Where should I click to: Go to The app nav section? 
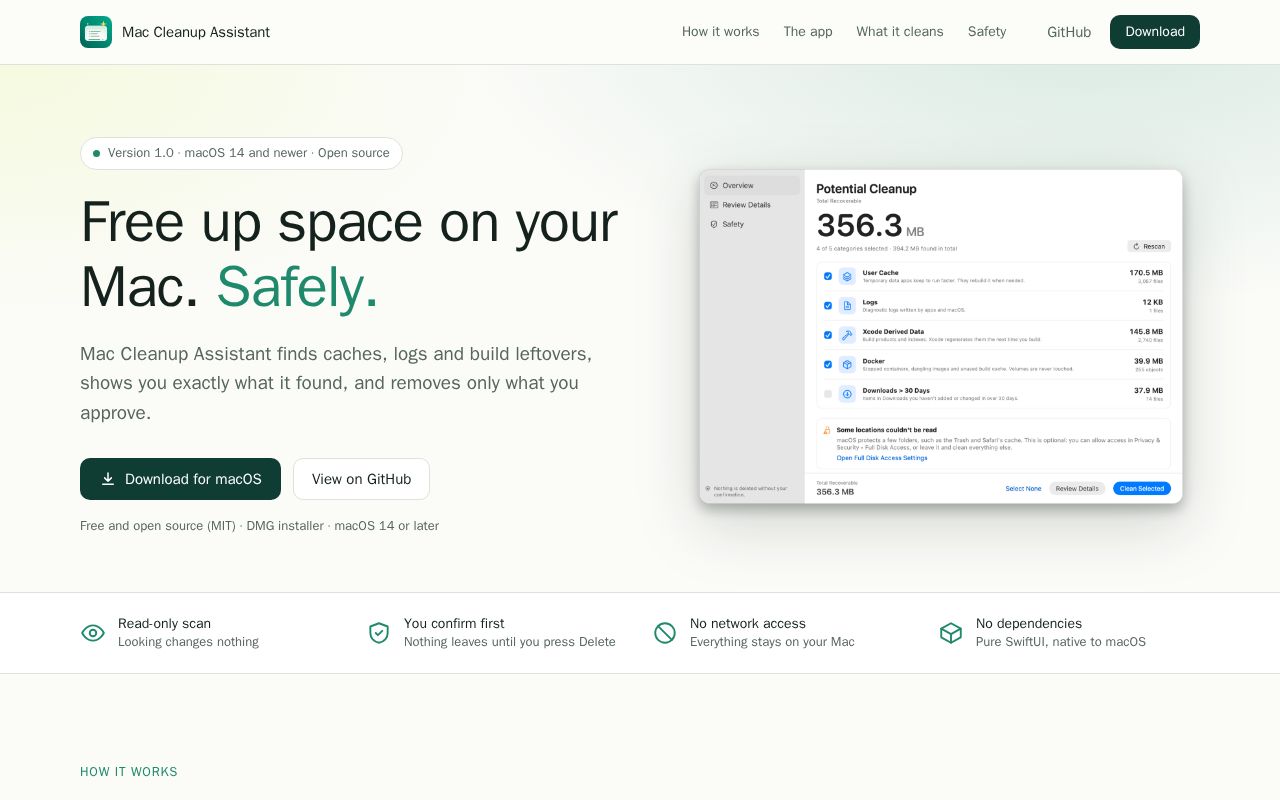point(808,32)
